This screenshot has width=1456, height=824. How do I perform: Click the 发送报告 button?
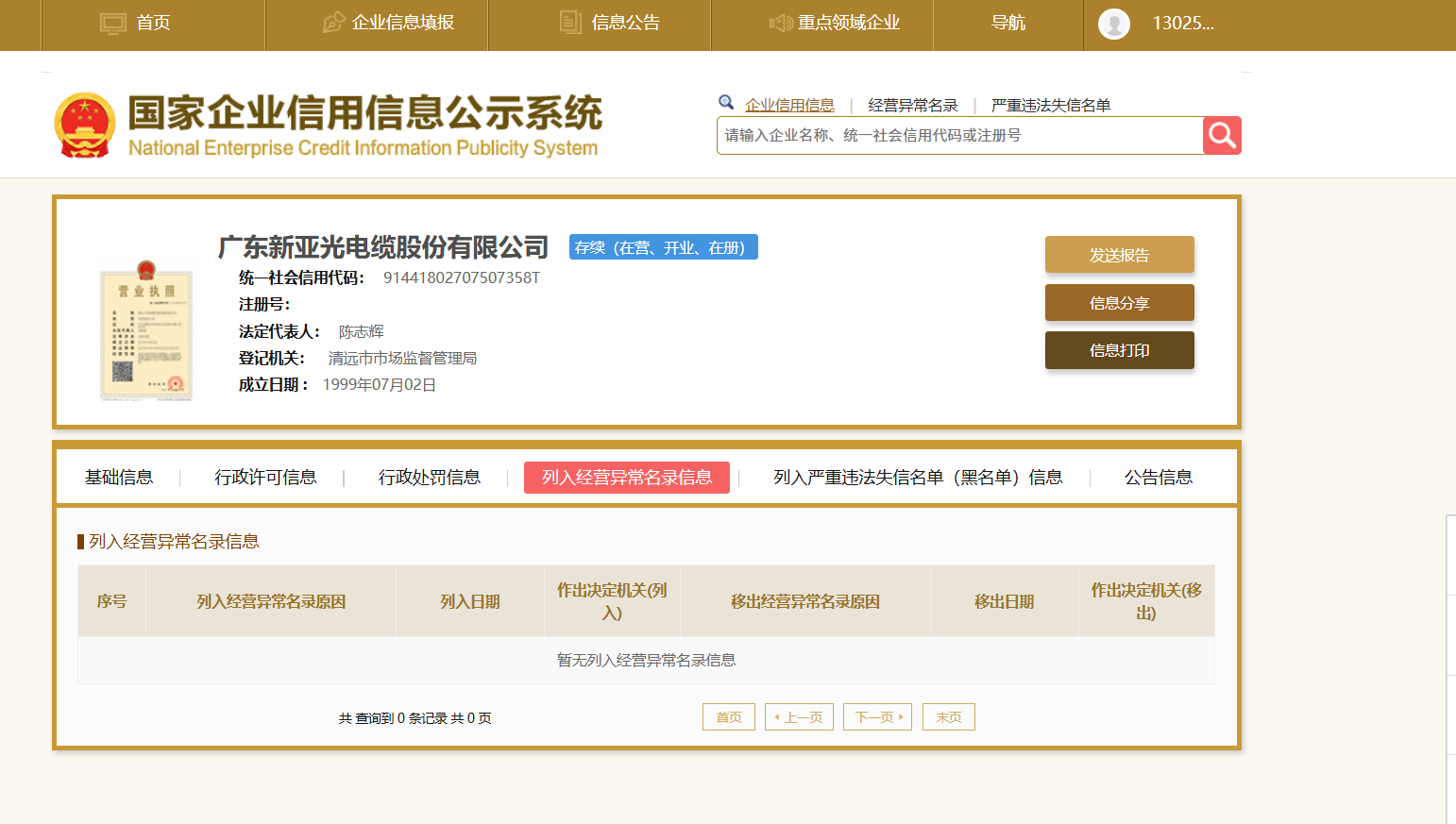(x=1119, y=255)
